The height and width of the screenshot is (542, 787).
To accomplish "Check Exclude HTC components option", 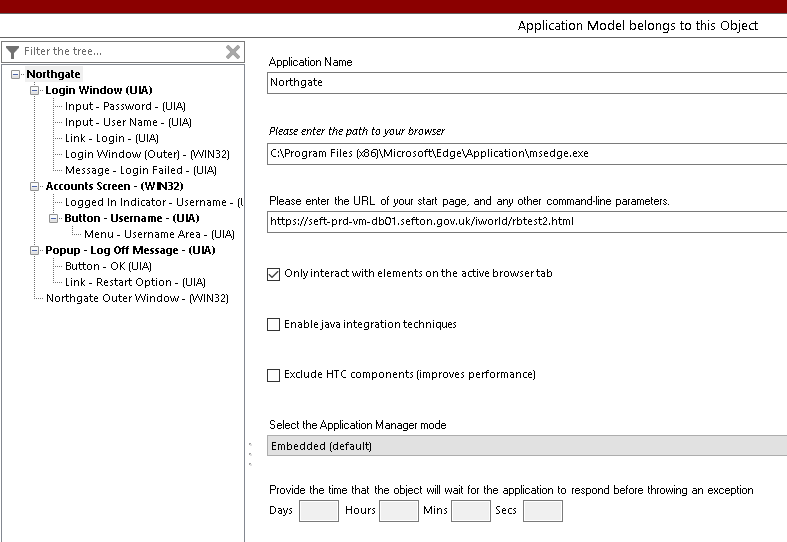I will tap(274, 375).
